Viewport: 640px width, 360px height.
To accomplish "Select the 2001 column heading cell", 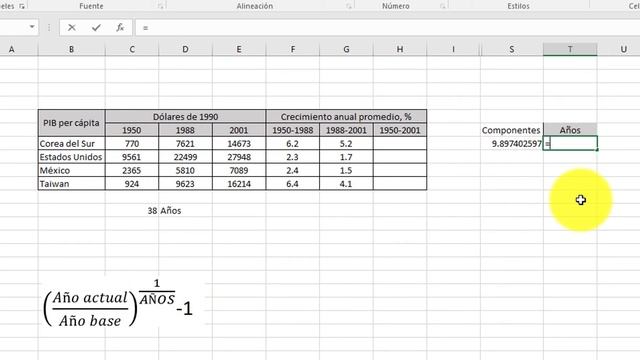I will coord(239,130).
